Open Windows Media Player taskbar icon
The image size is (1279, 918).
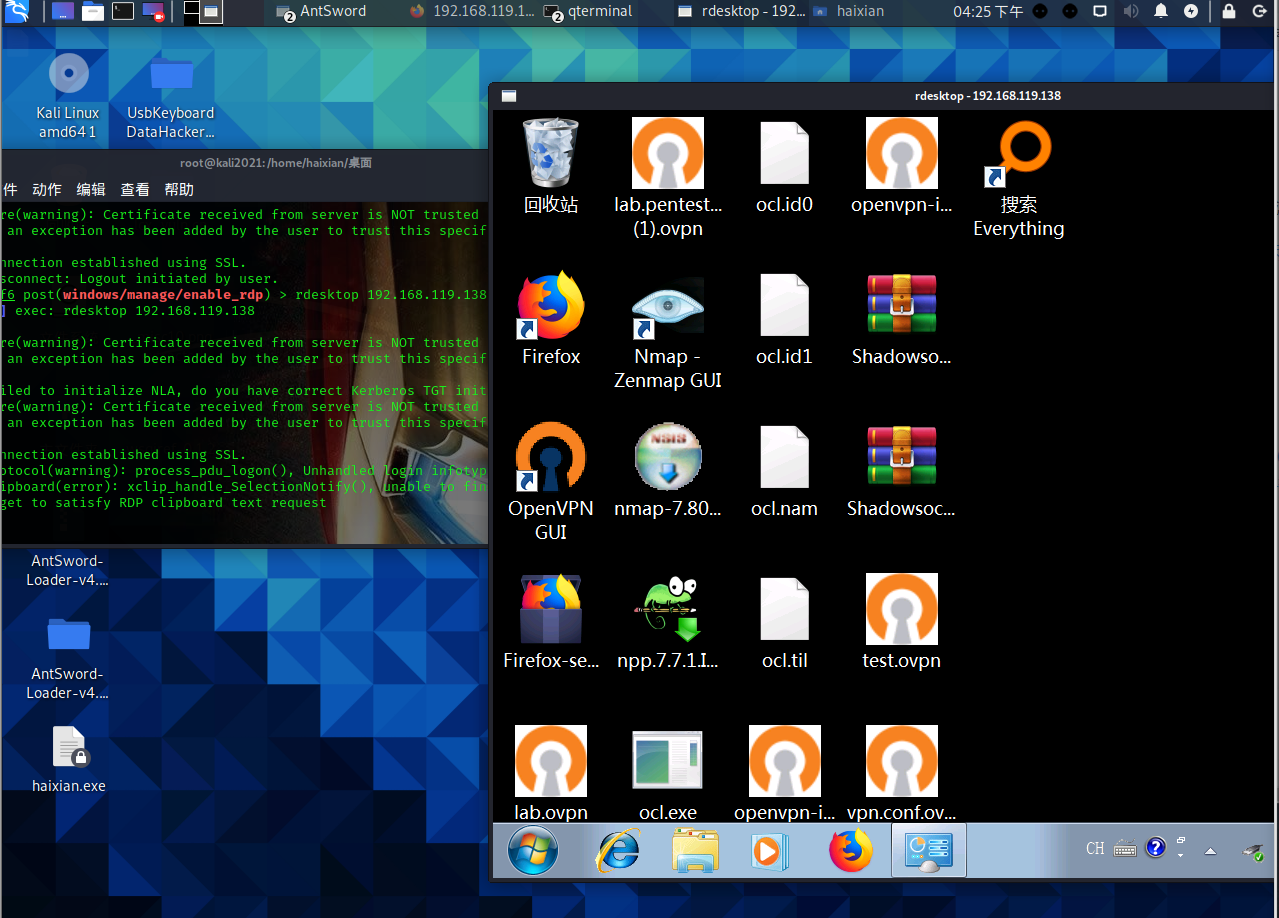[x=770, y=851]
